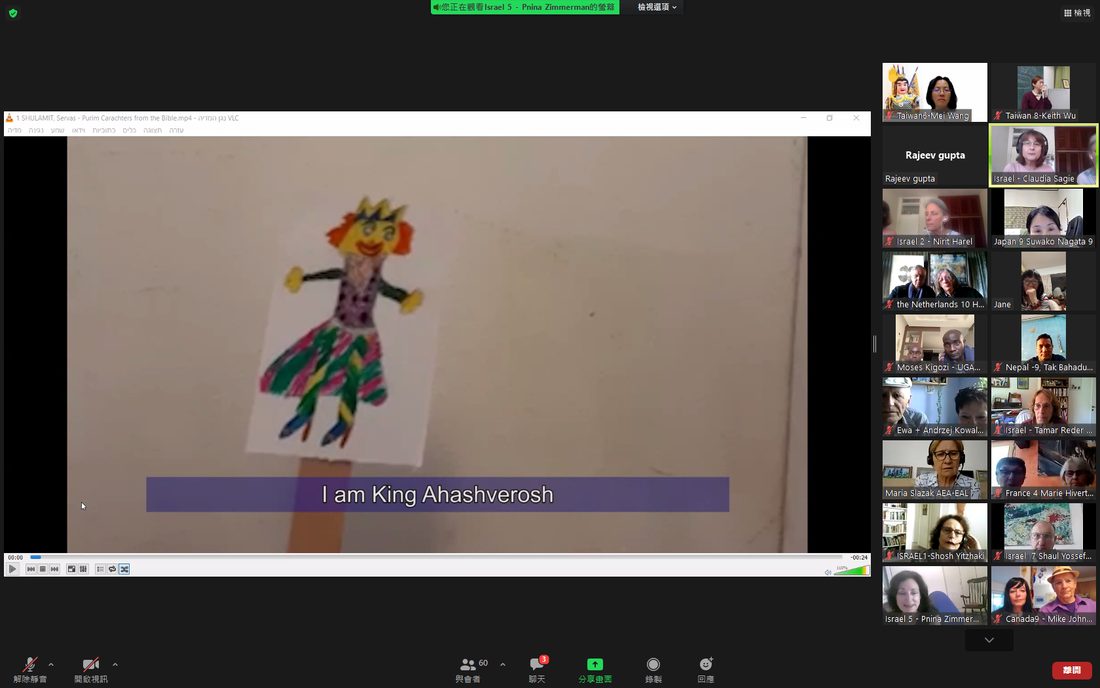Image resolution: width=1100 pixels, height=688 pixels.
Task: Click the red Leave meeting button
Action: (x=1071, y=670)
